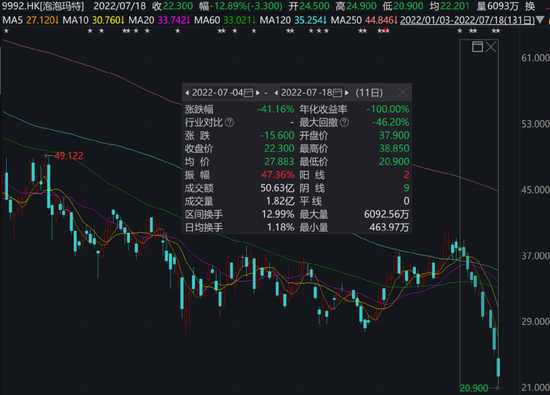Open calendar picker for end date 2022-07-18

click(x=337, y=93)
